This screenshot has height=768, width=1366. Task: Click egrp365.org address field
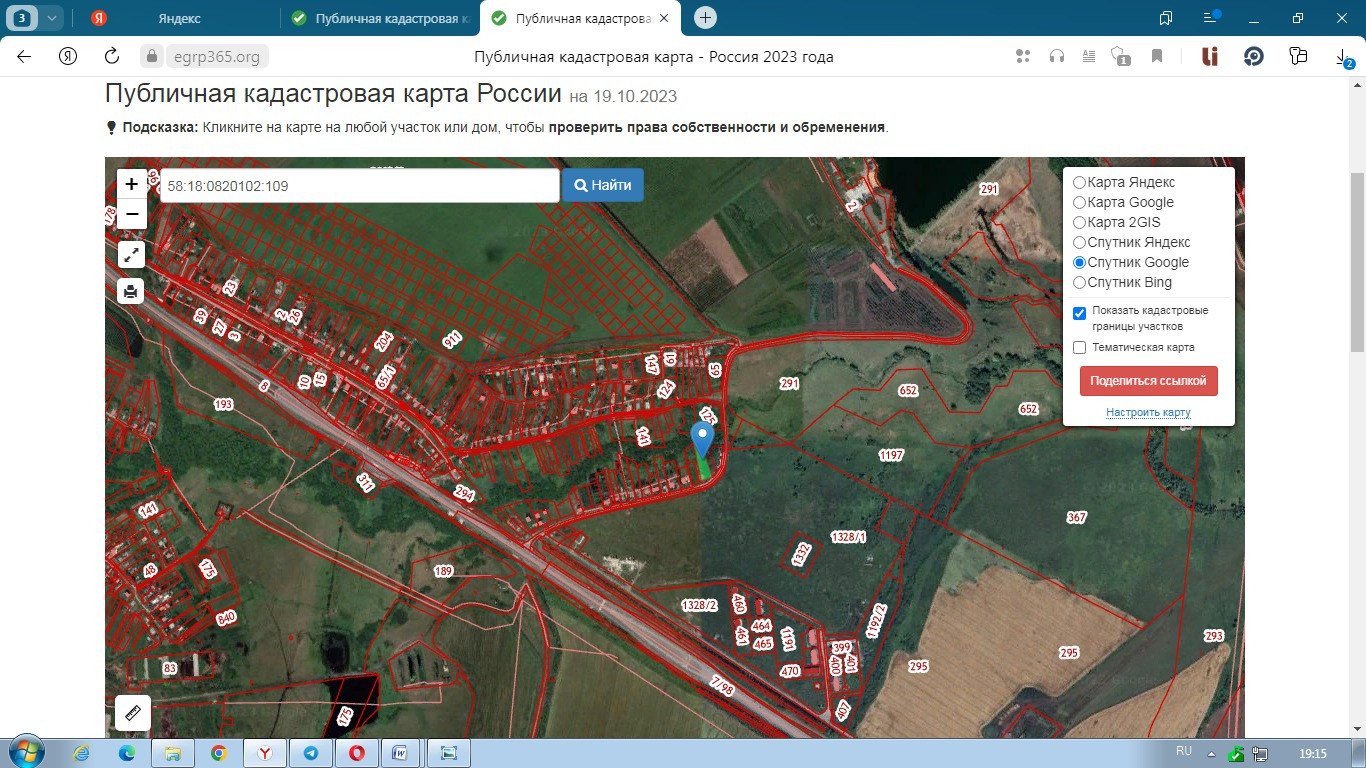pyautogui.click(x=216, y=57)
